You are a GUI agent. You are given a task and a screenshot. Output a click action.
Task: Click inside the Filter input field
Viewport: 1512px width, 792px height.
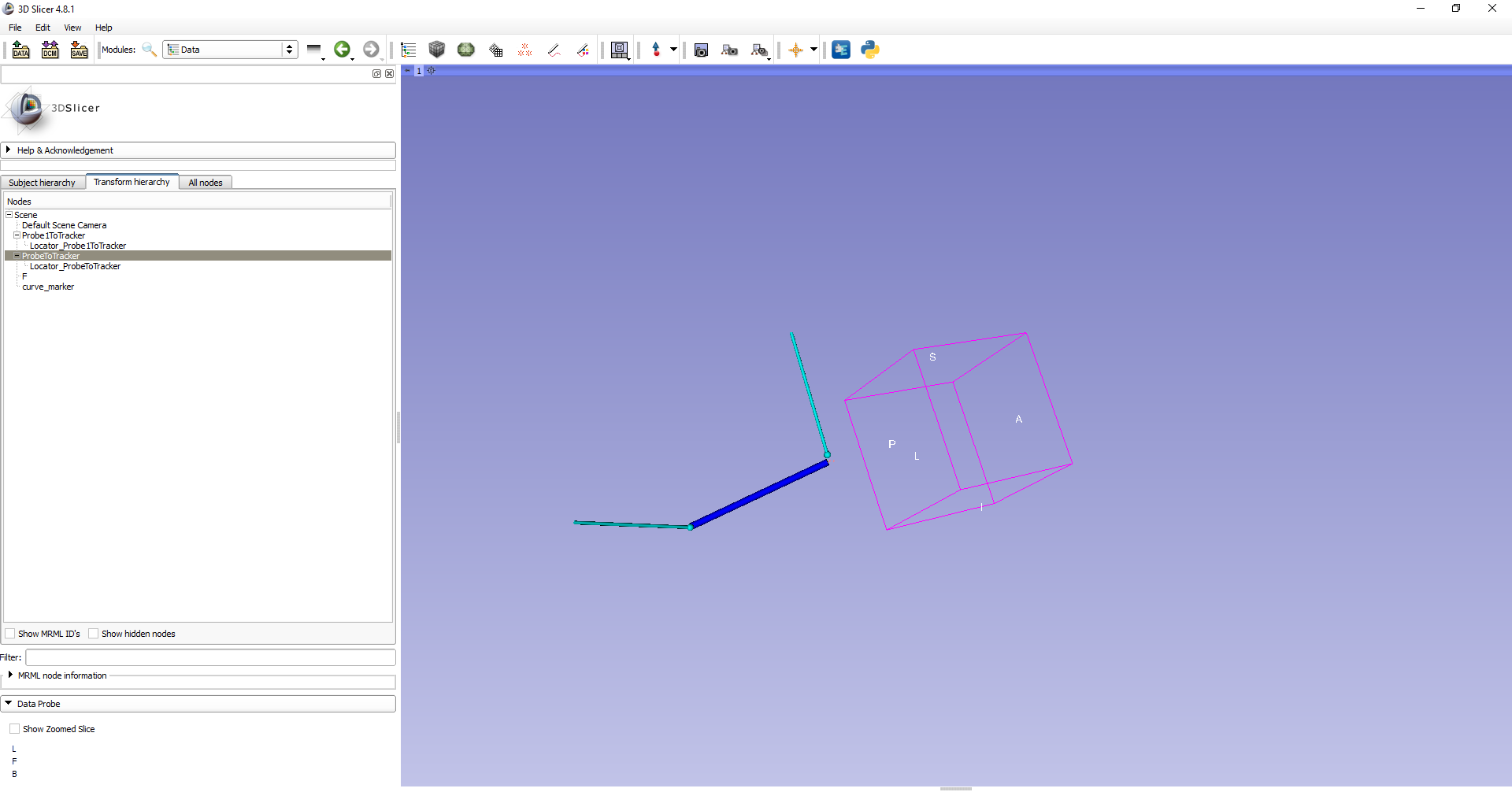[x=209, y=657]
